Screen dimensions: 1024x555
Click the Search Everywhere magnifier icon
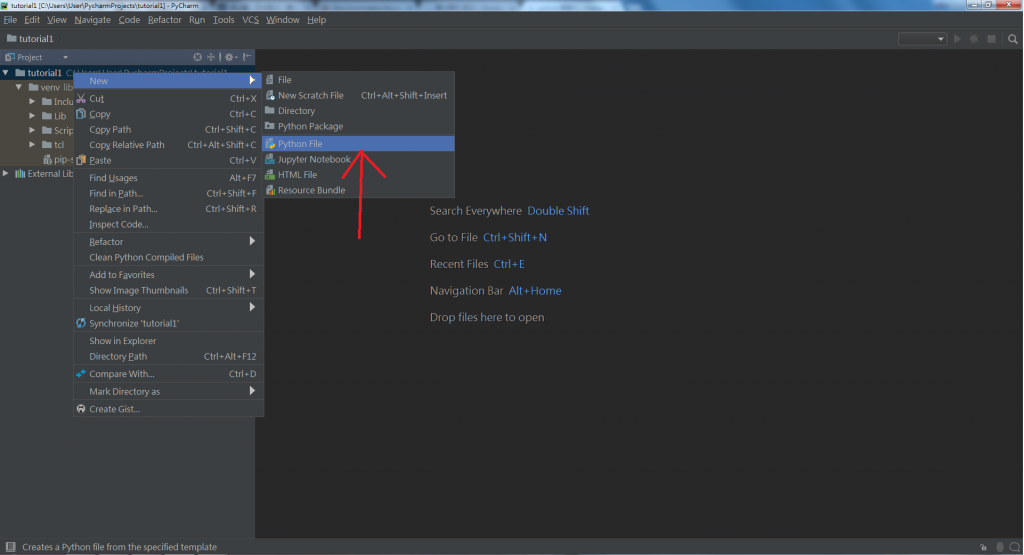click(1013, 39)
